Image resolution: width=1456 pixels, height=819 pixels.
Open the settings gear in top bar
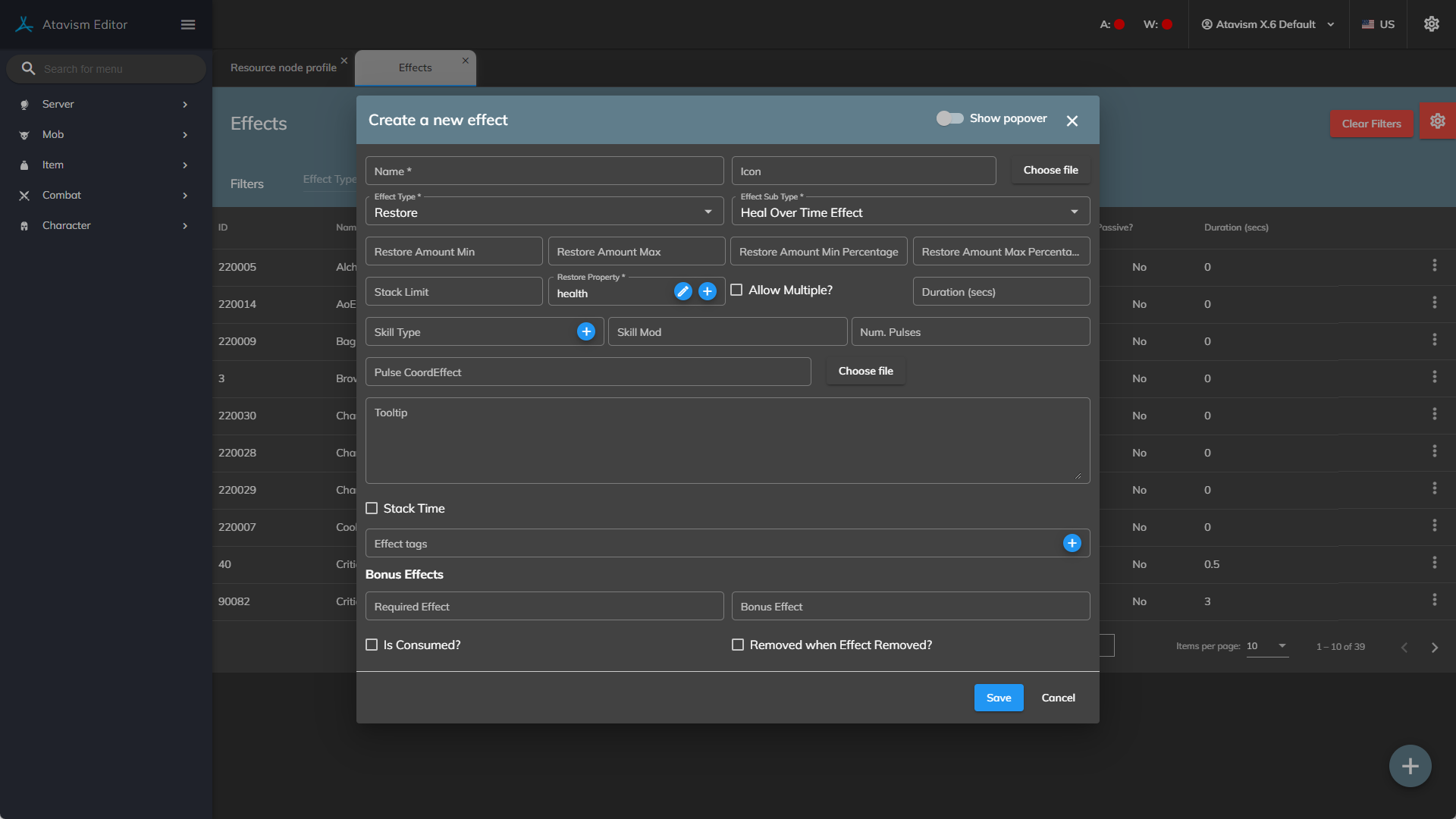point(1431,24)
